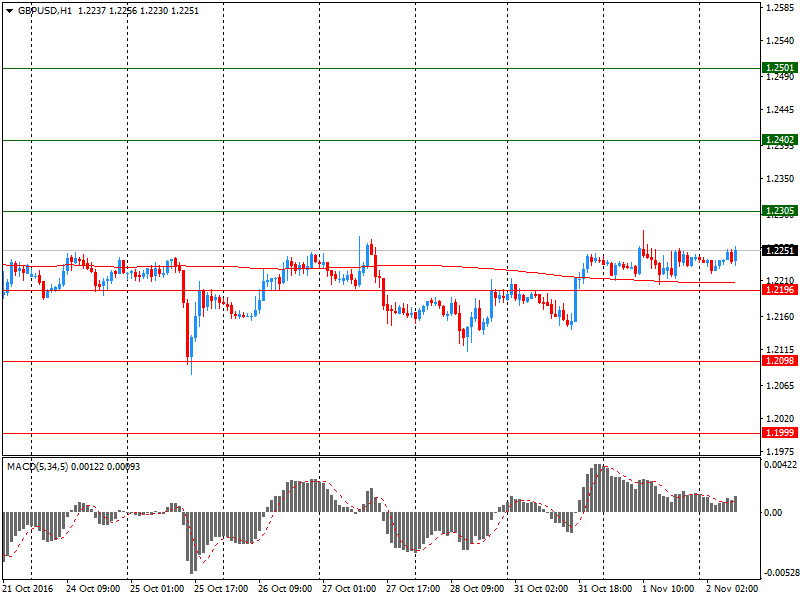Click the 1.2020 price scale value
The height and width of the screenshot is (600, 800).
click(780, 419)
